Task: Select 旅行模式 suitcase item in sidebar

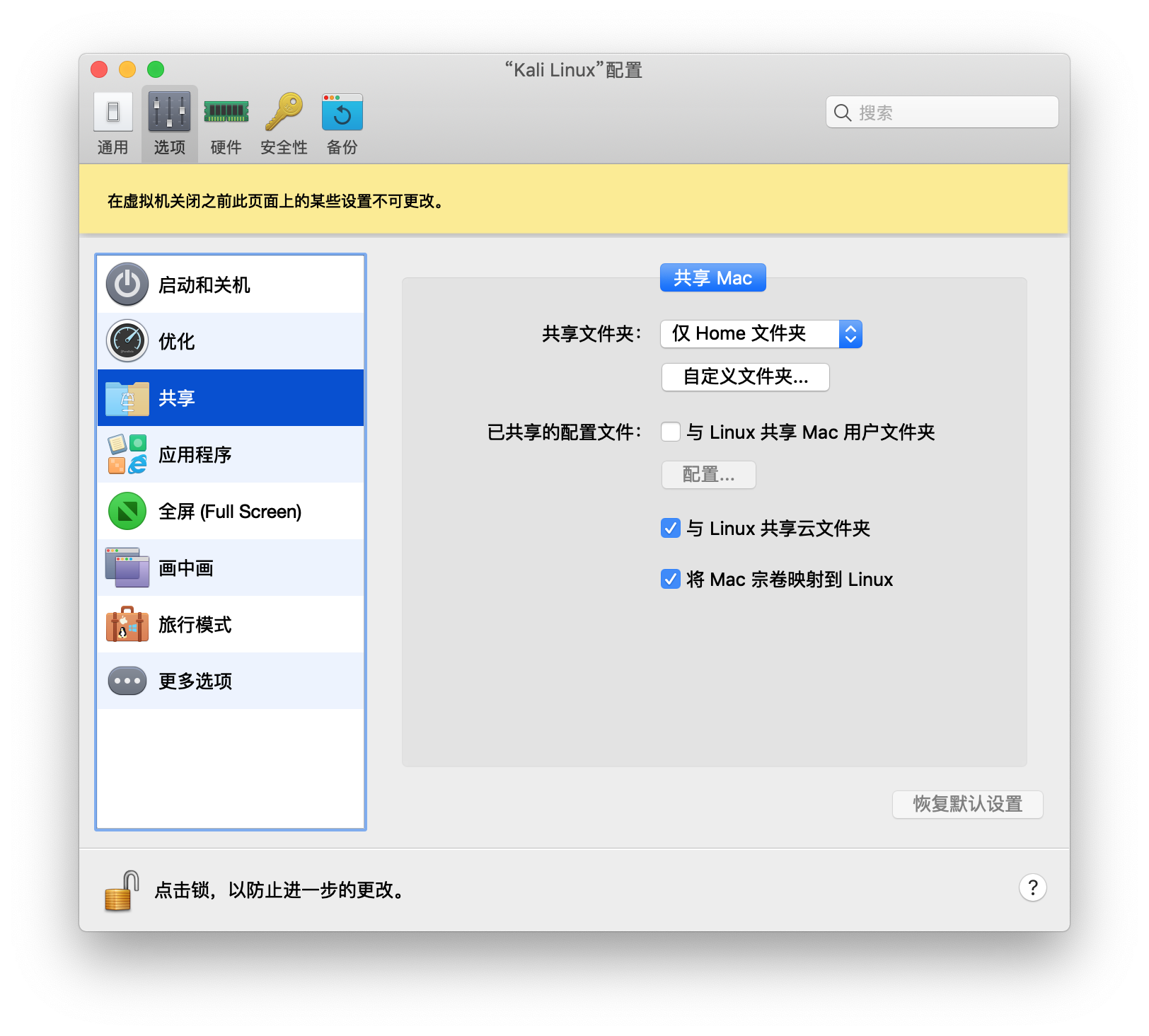Action: pos(231,624)
